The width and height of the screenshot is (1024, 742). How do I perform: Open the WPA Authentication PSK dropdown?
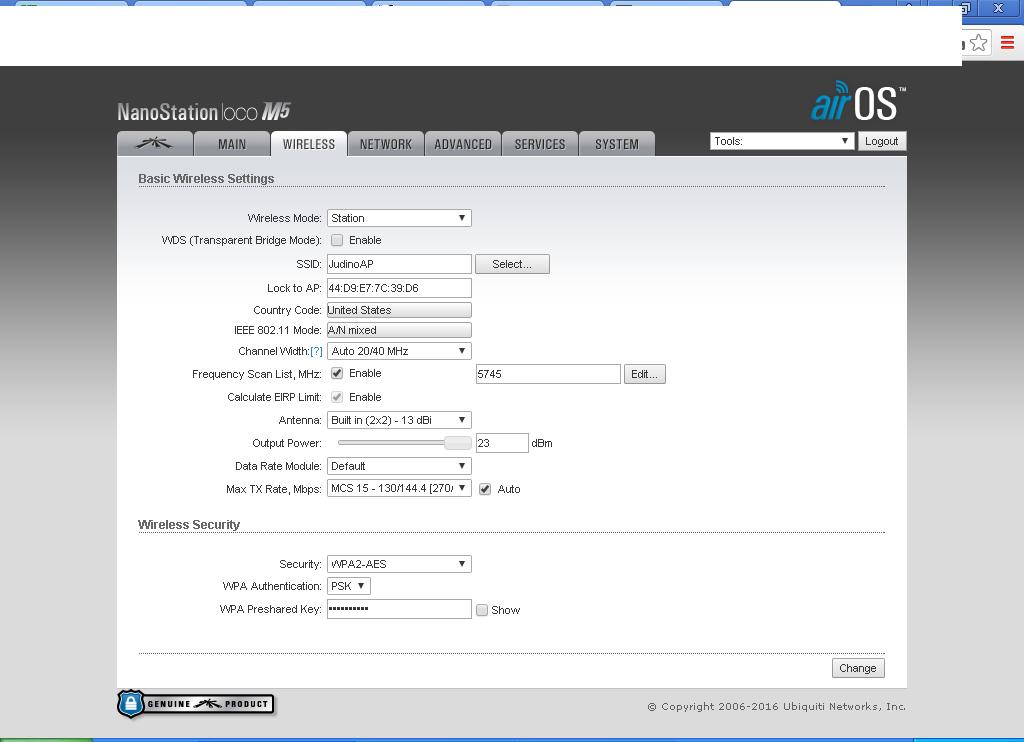(x=349, y=587)
